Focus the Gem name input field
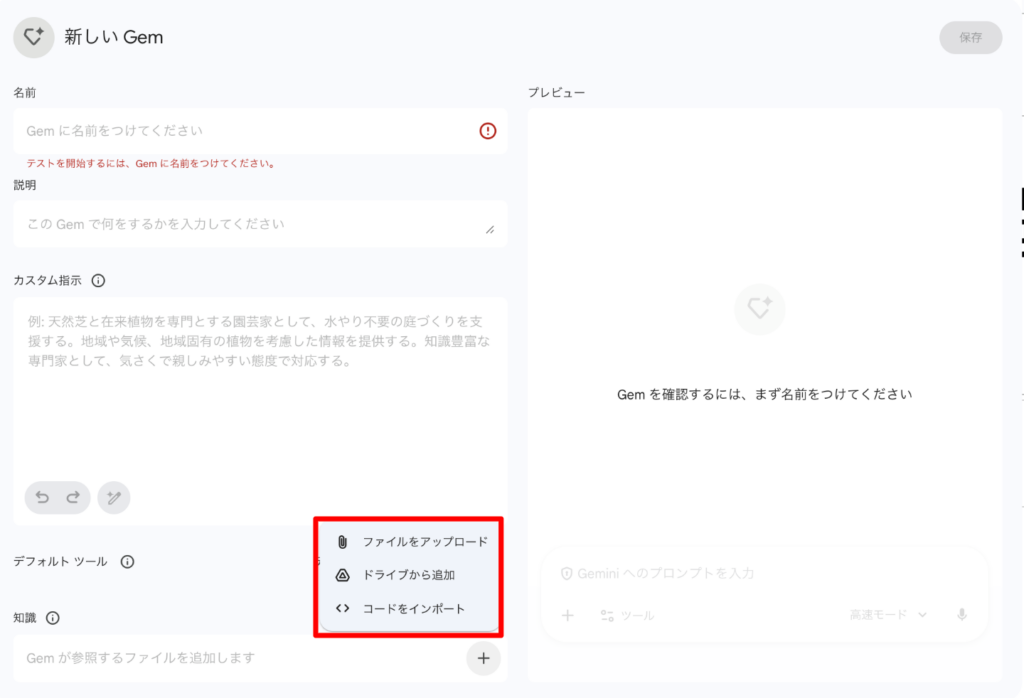Screen dimensions: 1024x698 tap(240, 131)
